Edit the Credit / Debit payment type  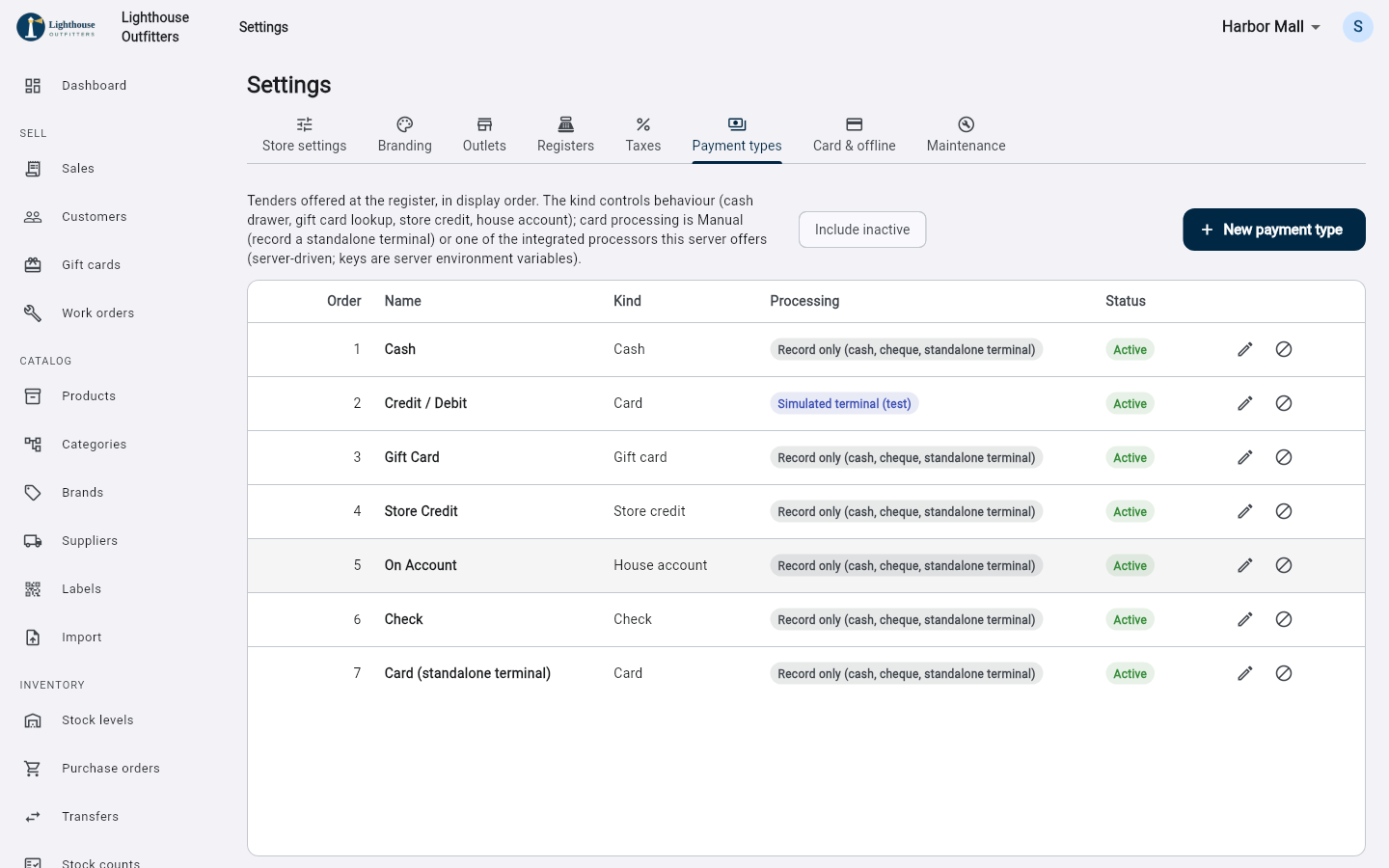(x=1245, y=403)
